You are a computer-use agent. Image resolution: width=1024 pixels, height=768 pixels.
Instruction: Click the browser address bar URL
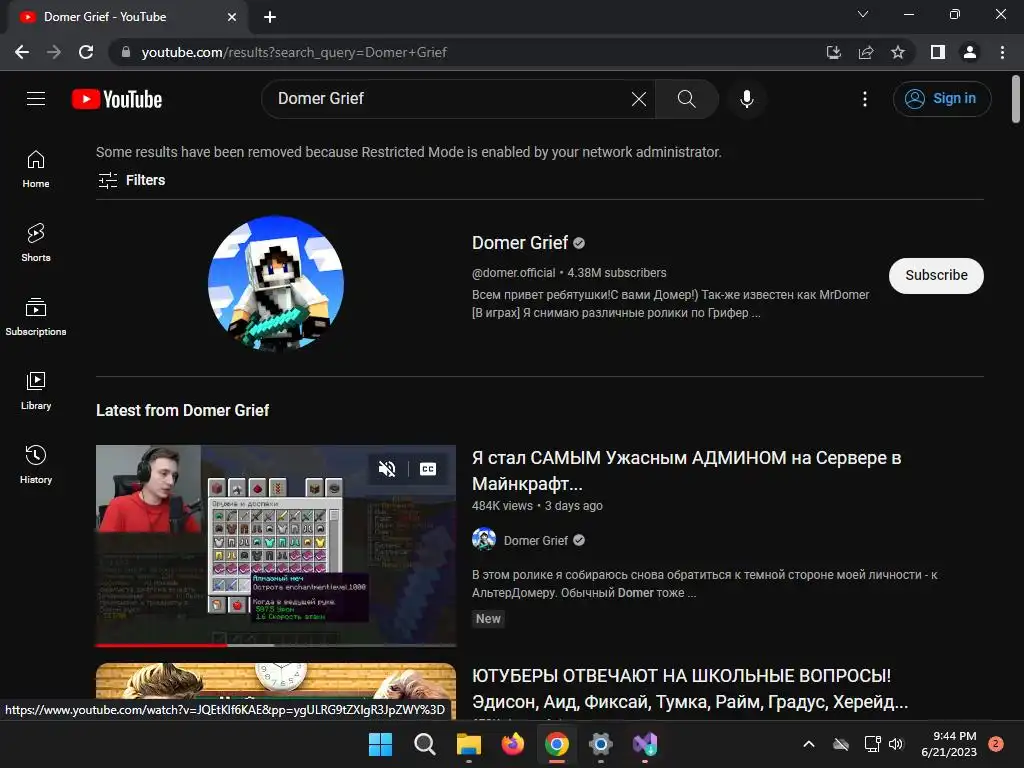294,52
